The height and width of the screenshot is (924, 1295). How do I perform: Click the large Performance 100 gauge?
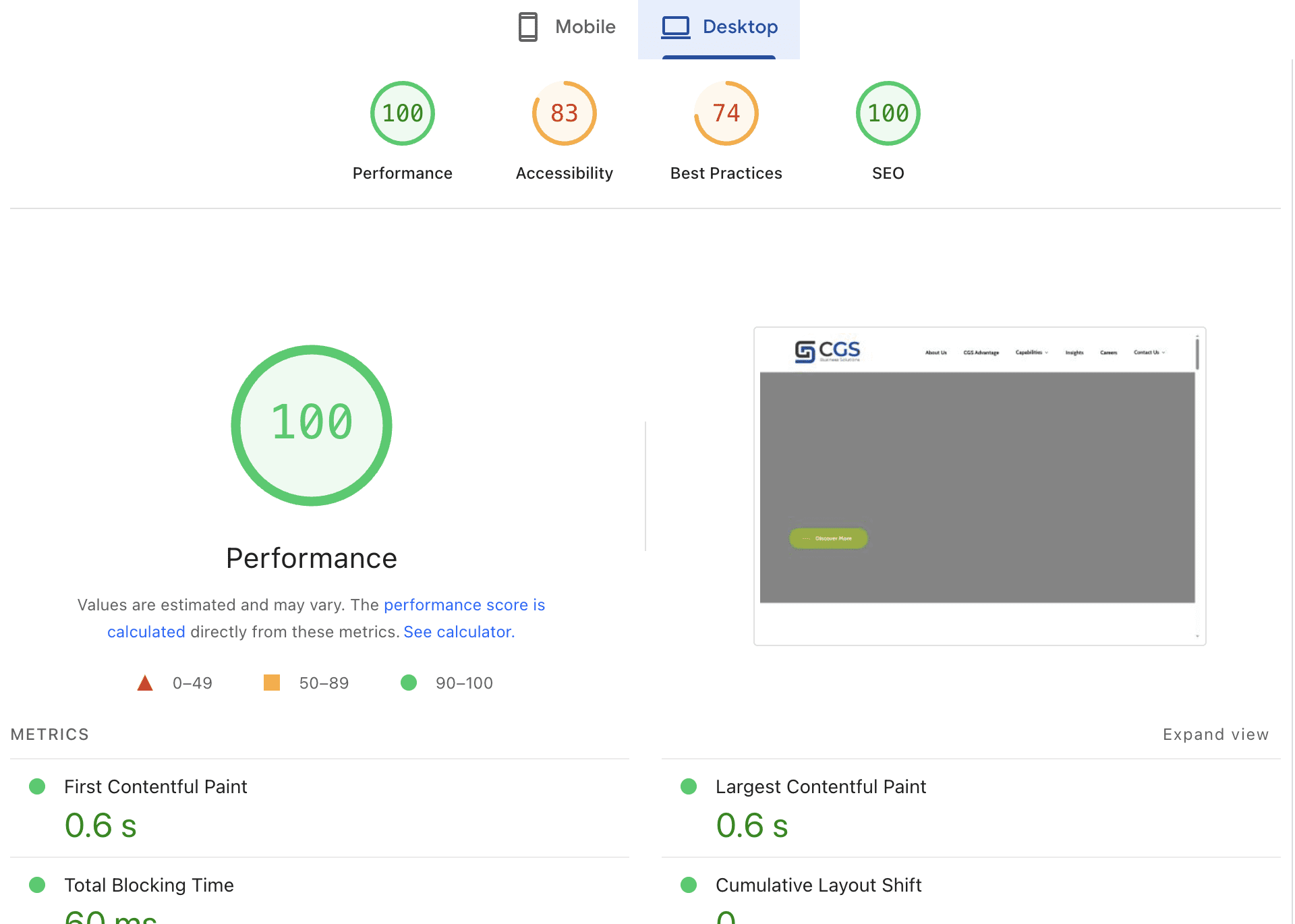(x=312, y=425)
